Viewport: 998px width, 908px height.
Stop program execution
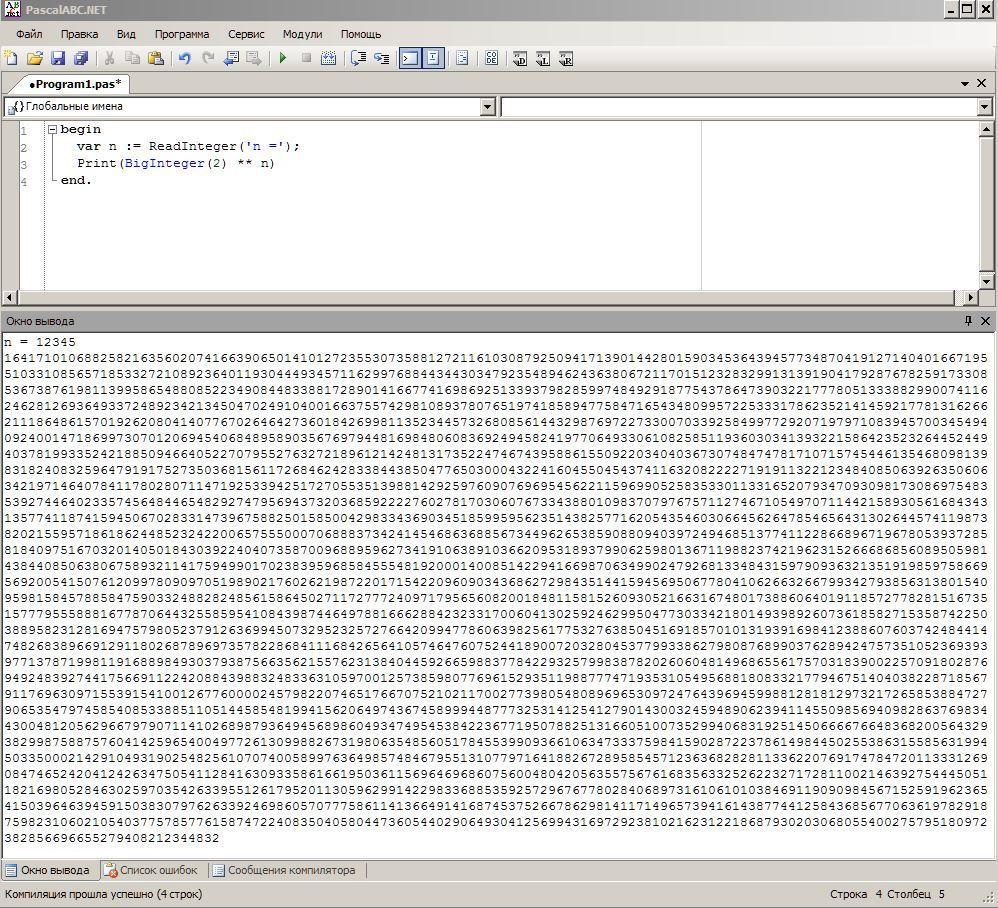coord(306,59)
